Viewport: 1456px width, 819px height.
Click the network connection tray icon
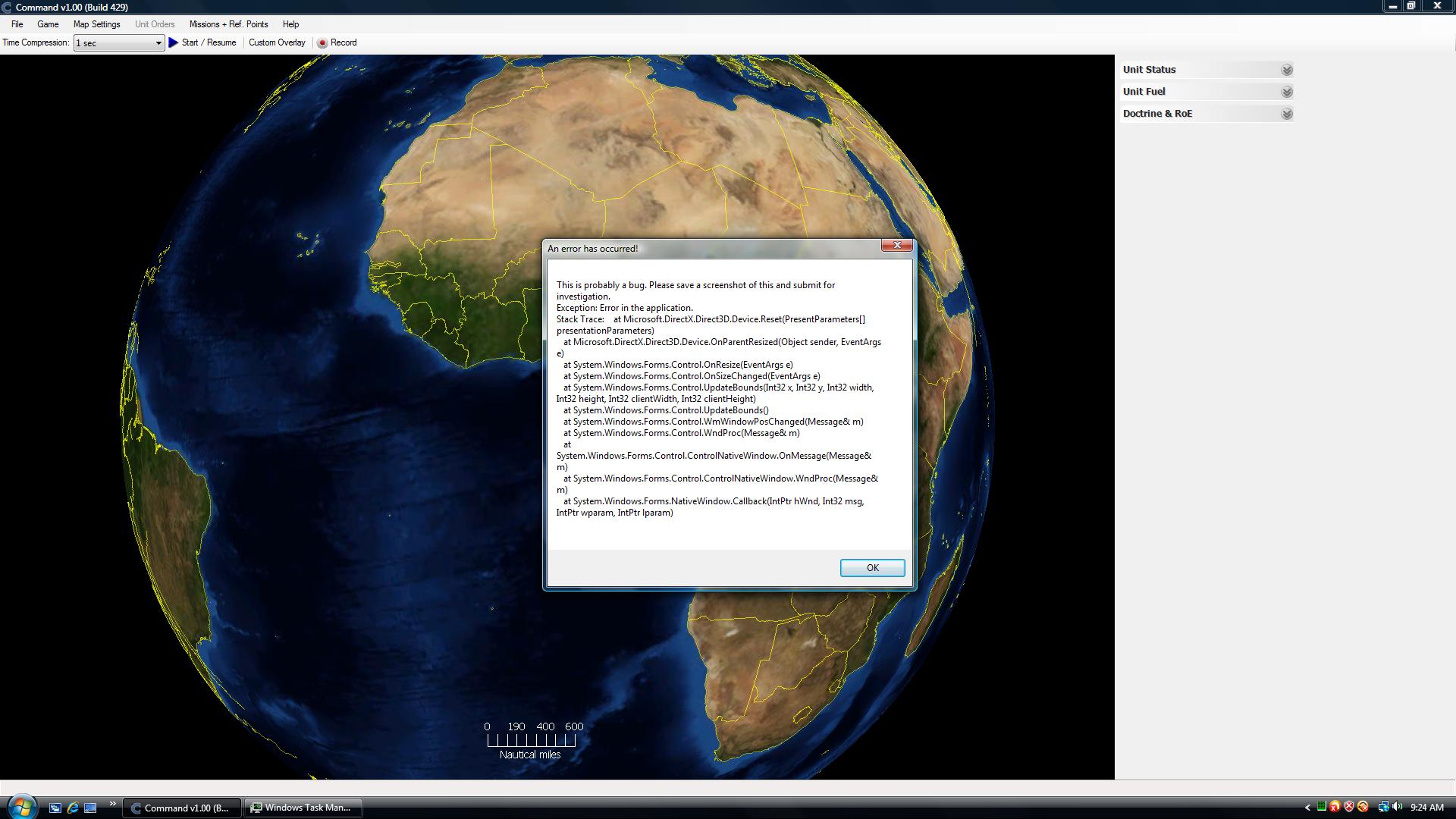(x=1383, y=807)
